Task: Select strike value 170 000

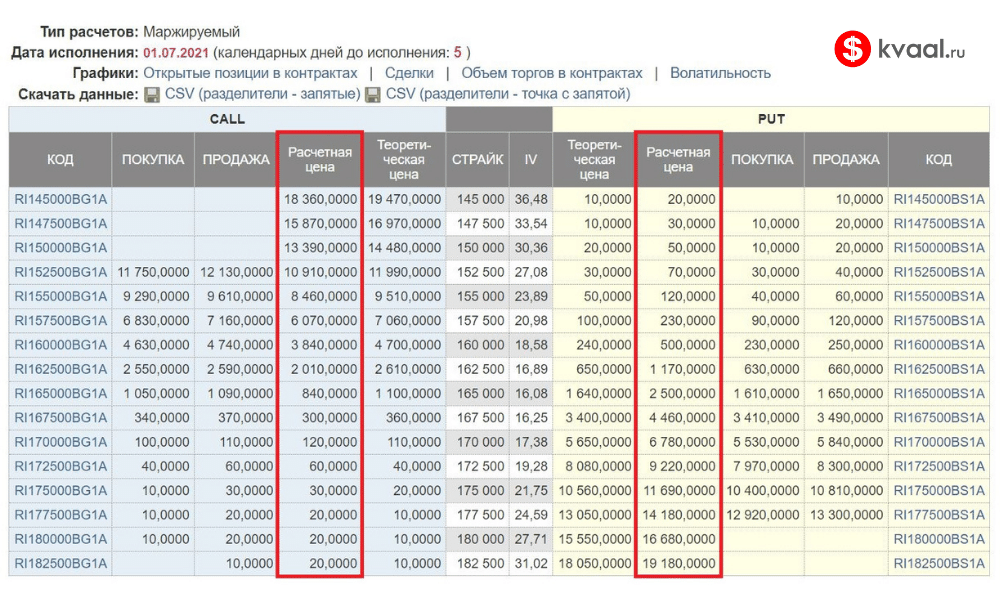Action: [x=480, y=442]
